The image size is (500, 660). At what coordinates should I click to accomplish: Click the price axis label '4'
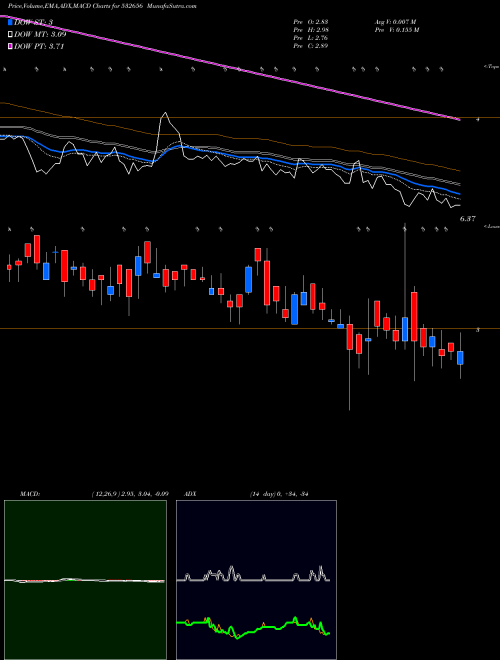point(478,120)
